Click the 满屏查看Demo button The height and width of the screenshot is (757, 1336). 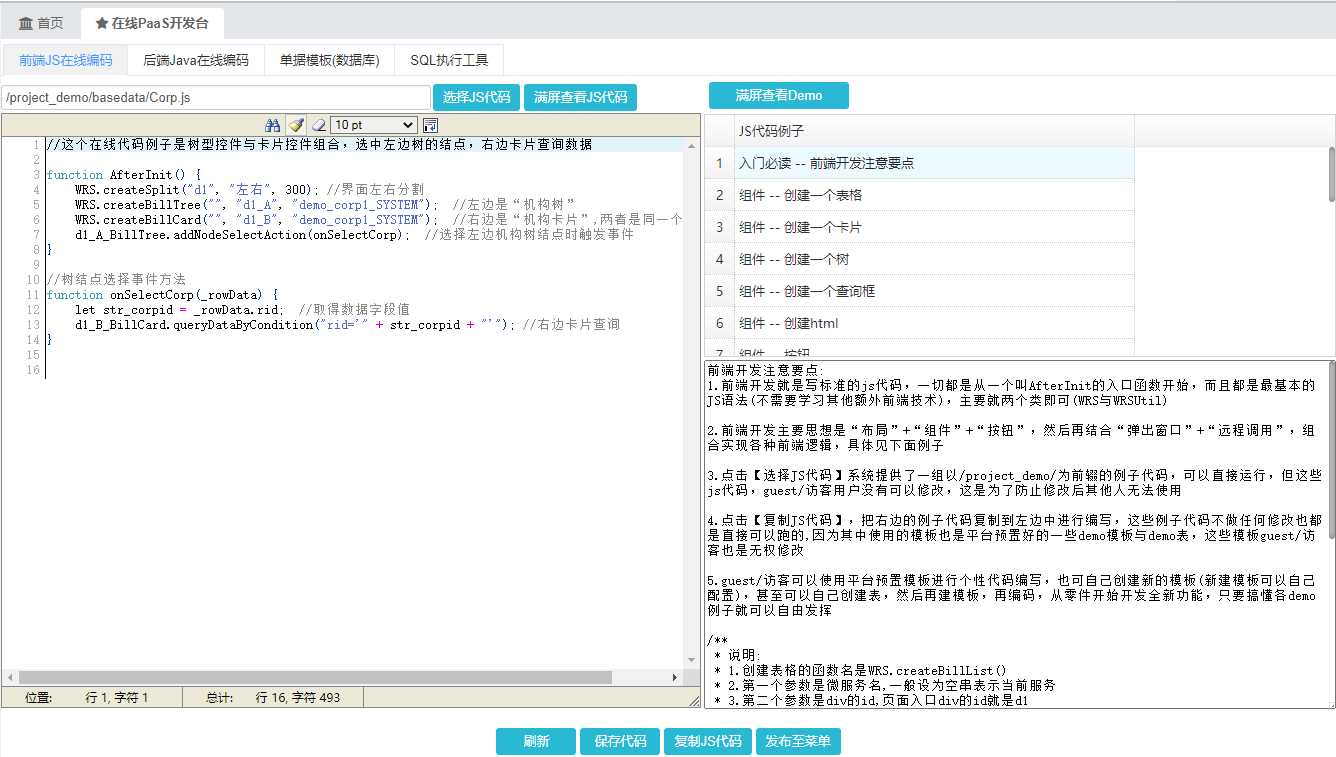(779, 95)
